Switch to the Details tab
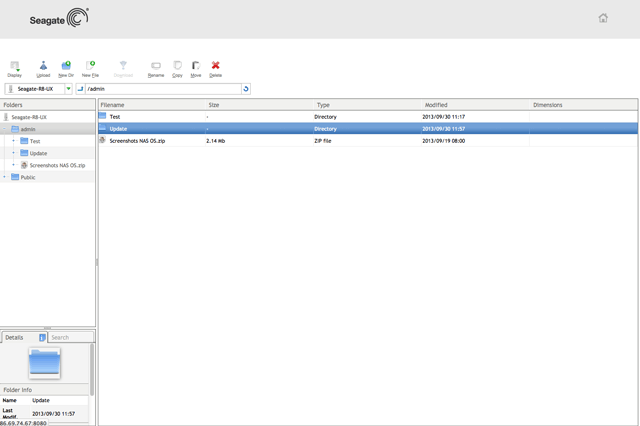Screen dimensions: 640x426 pyautogui.click(x=15, y=338)
